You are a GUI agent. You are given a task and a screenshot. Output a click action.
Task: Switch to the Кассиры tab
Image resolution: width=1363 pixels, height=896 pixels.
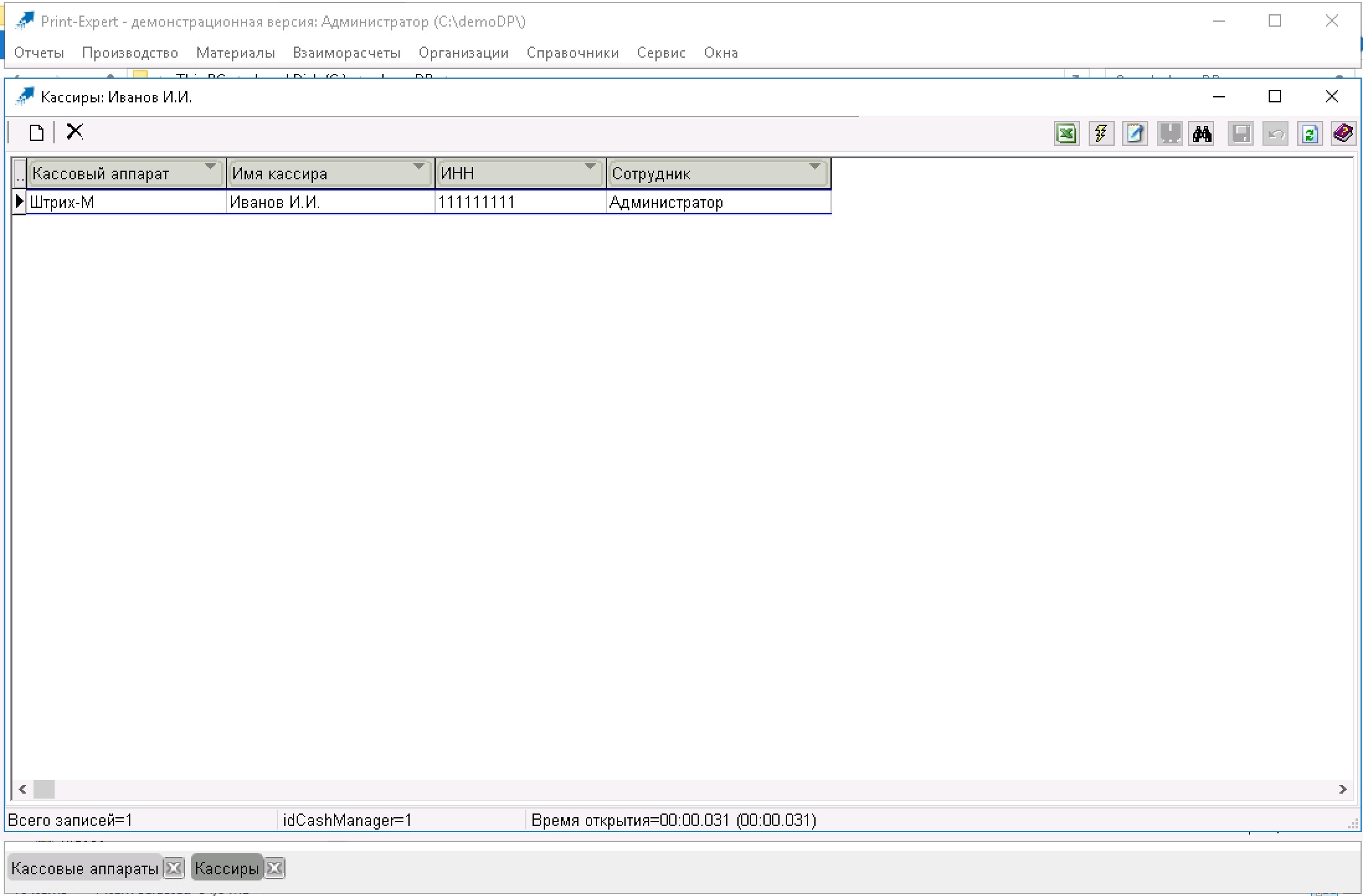[227, 868]
